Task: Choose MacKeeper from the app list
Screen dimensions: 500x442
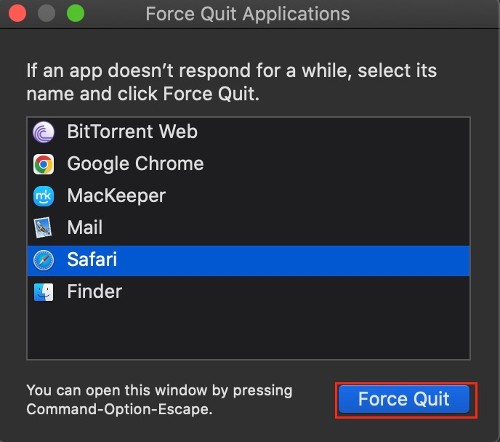Action: [x=116, y=195]
